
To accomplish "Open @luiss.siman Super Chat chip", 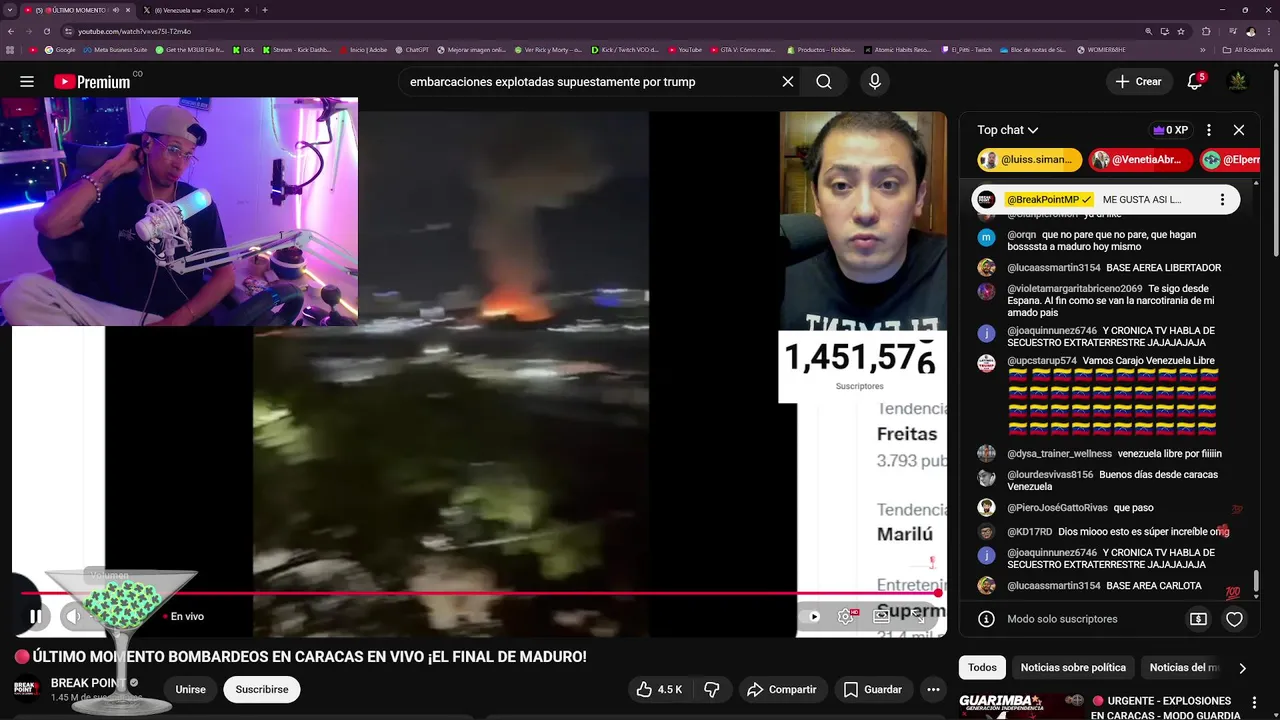I will 1029,160.
